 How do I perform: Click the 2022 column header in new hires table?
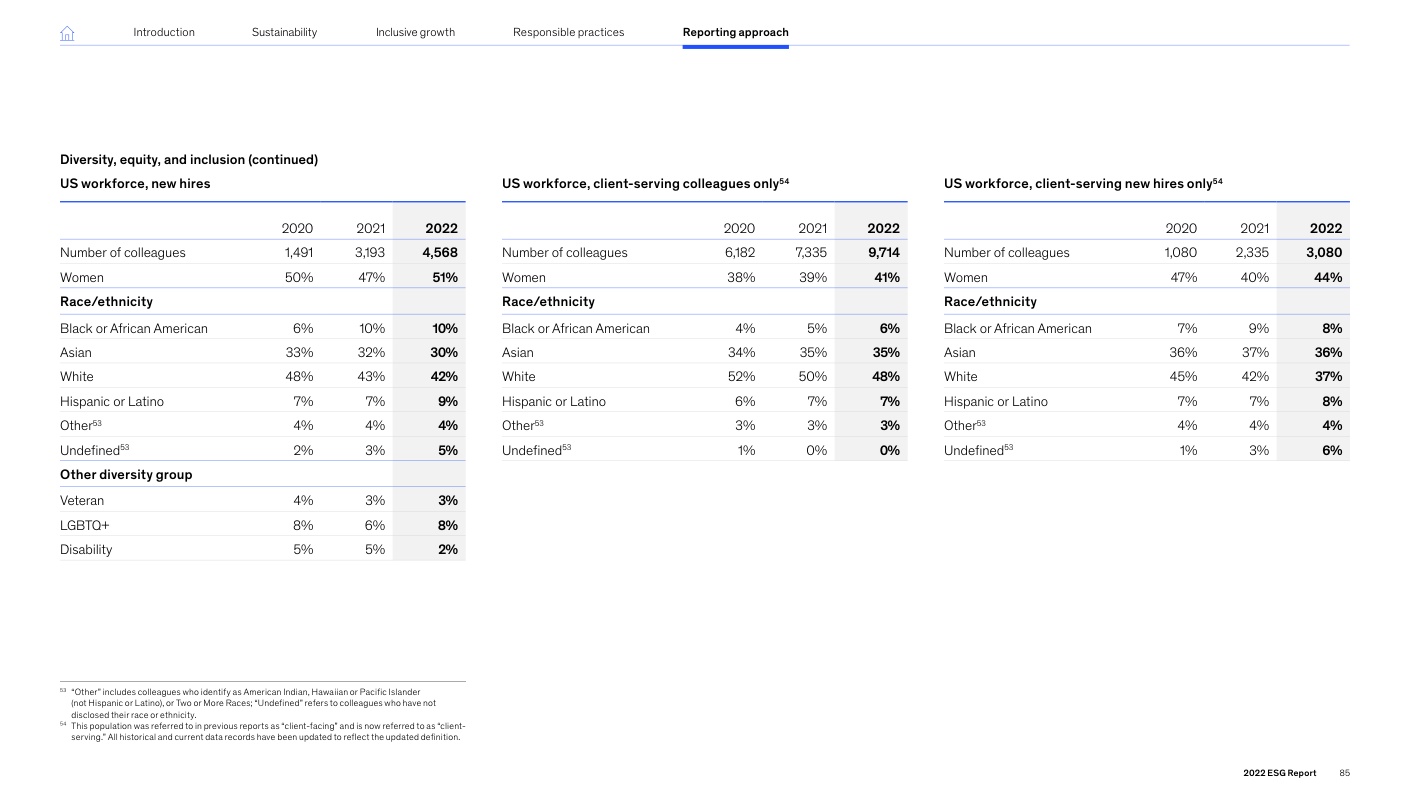[x=441, y=228]
